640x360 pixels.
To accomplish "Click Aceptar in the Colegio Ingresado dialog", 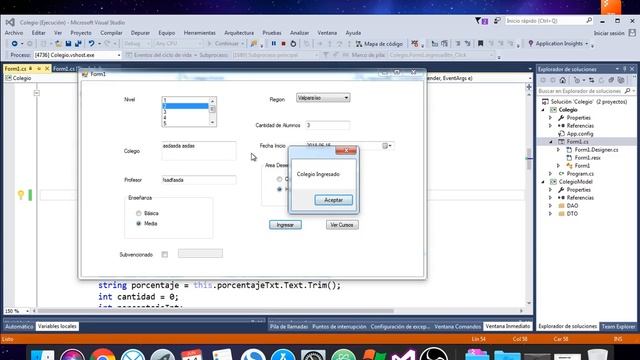I will [x=333, y=200].
